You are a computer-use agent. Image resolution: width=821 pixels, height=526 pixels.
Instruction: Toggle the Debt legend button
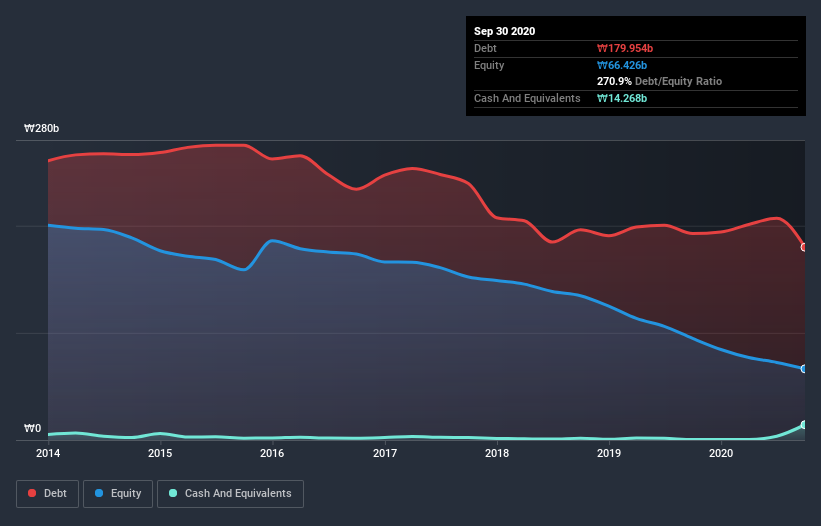coord(47,494)
